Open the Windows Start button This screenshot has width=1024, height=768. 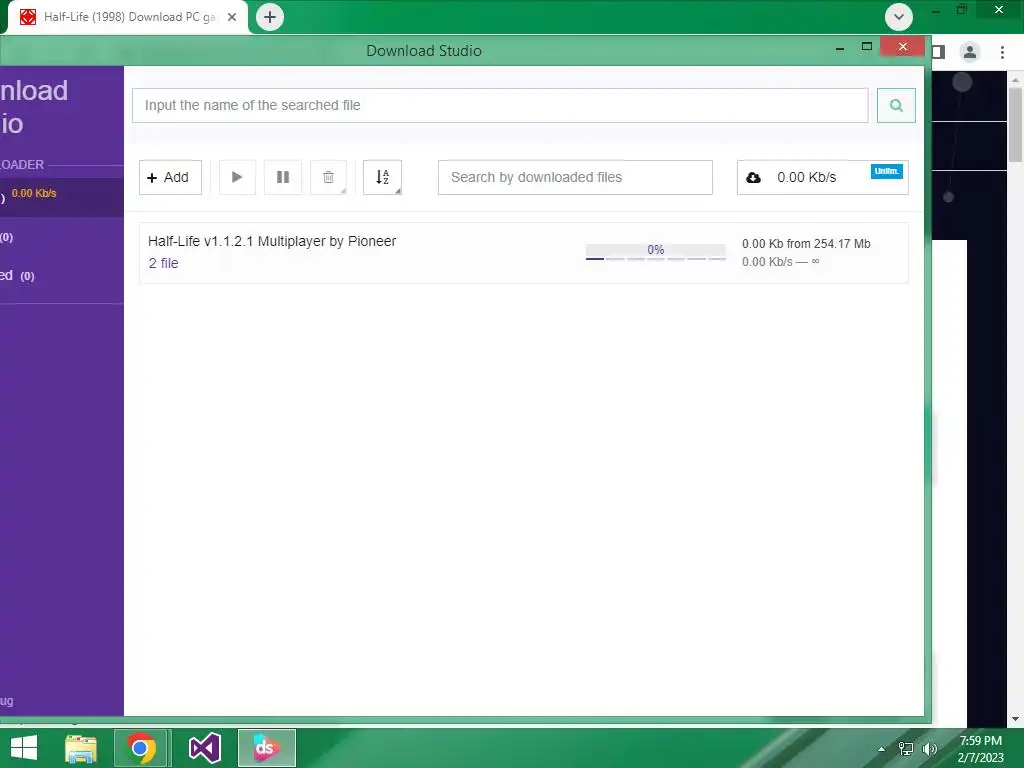[24, 748]
